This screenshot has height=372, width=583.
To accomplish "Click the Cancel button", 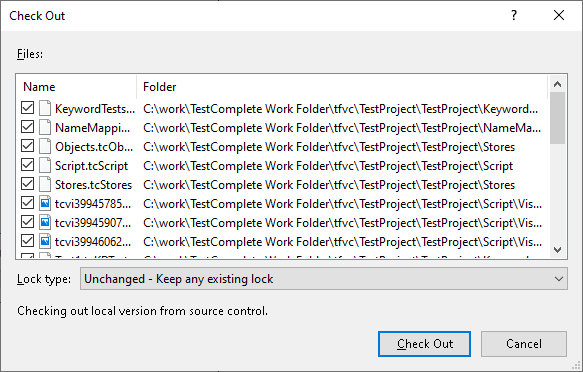I will 524,344.
